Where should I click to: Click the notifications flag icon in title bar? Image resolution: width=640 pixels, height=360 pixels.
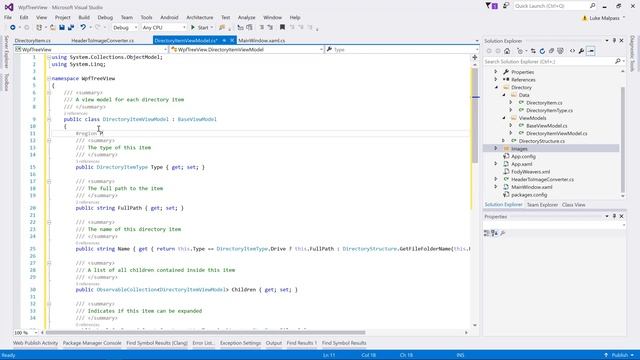point(491,6)
